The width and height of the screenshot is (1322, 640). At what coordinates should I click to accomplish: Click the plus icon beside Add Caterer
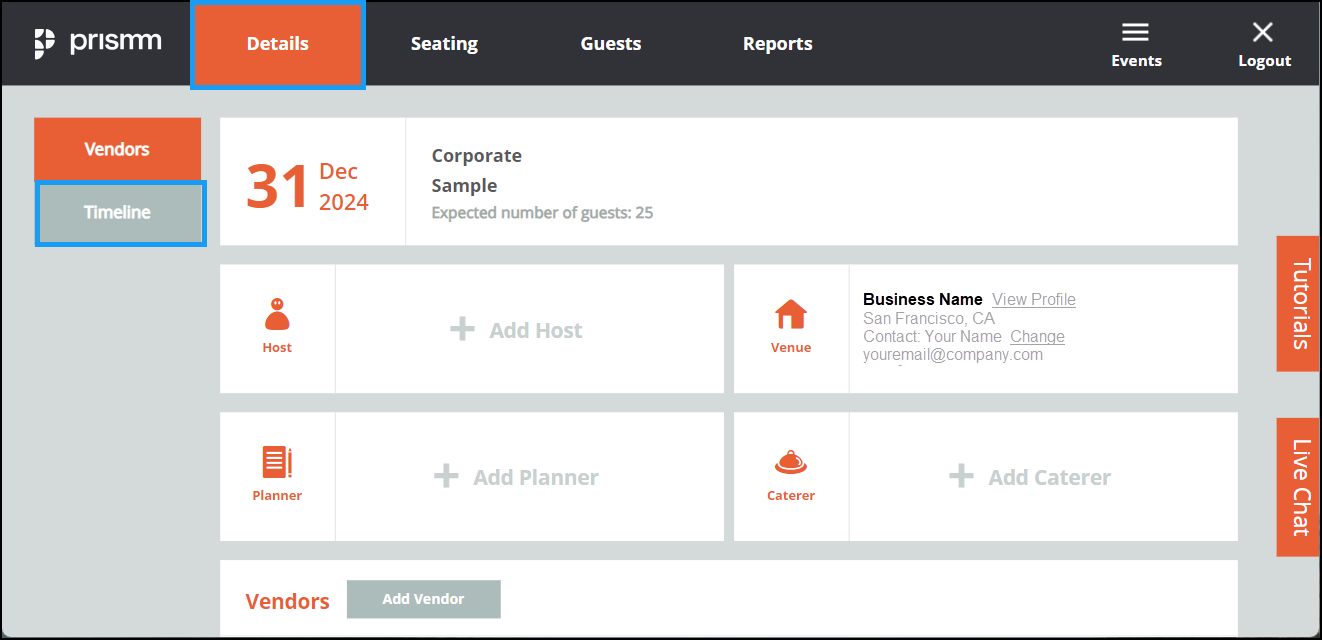pos(961,476)
